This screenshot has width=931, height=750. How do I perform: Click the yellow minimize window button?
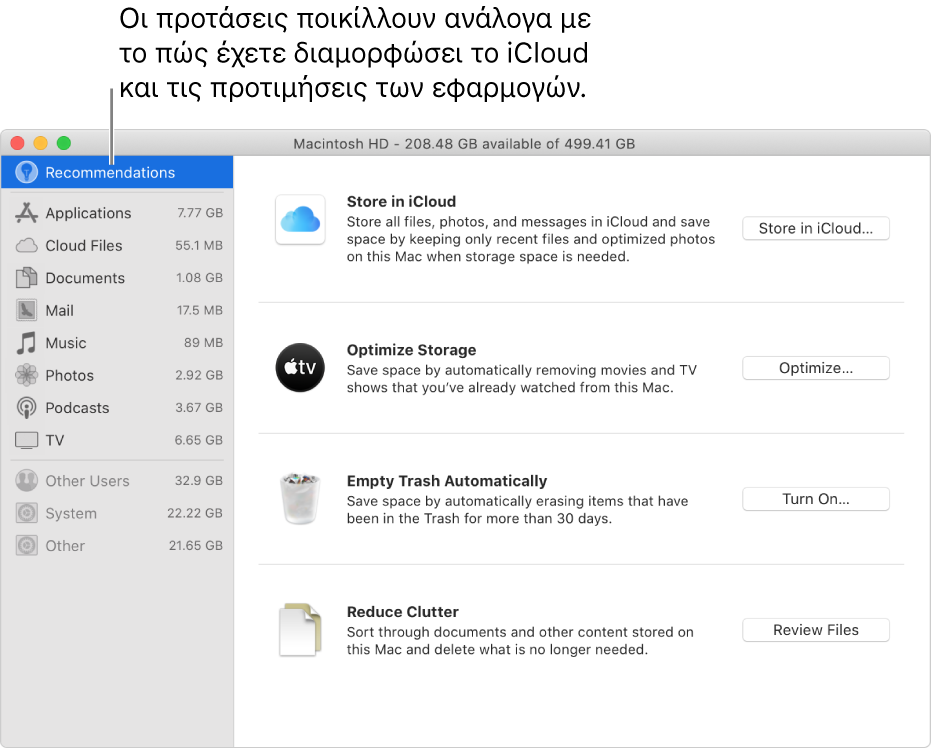(x=40, y=143)
